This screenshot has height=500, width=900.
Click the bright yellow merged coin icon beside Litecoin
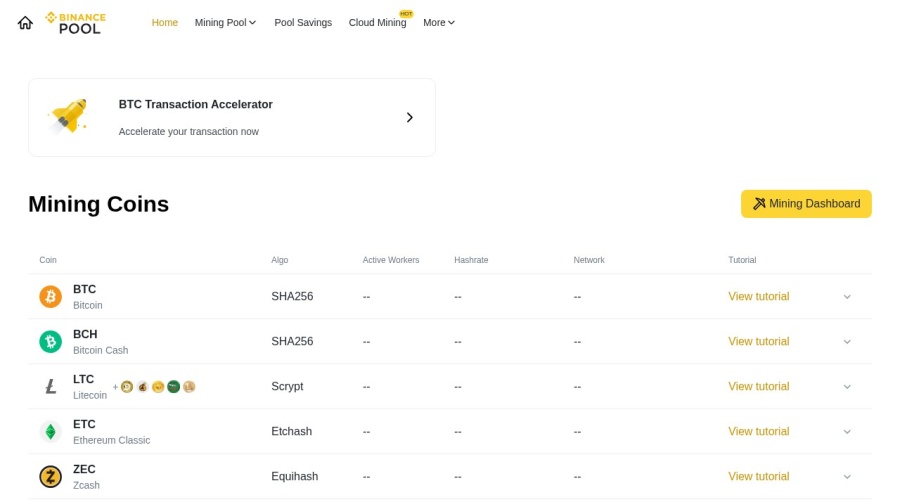(158, 387)
